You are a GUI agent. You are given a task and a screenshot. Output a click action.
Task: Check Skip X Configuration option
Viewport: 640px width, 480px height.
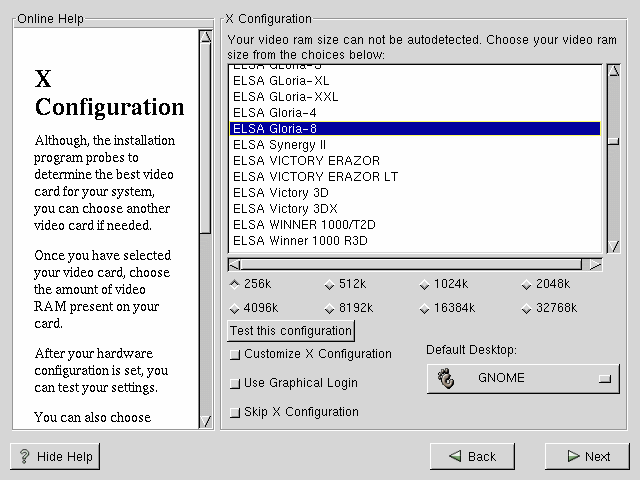(235, 412)
